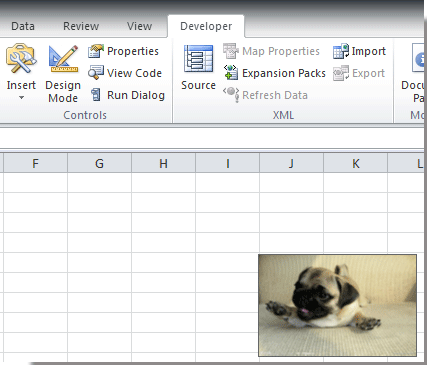Screen dimensions: 427x365
Task: Click the View Code icon
Action: tap(96, 73)
